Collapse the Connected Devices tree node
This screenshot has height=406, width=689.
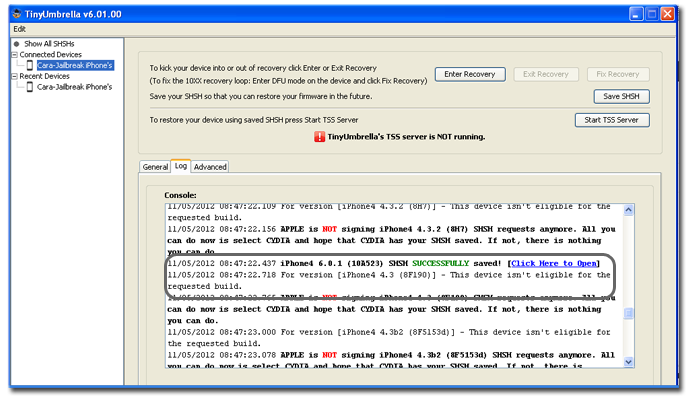[15, 54]
